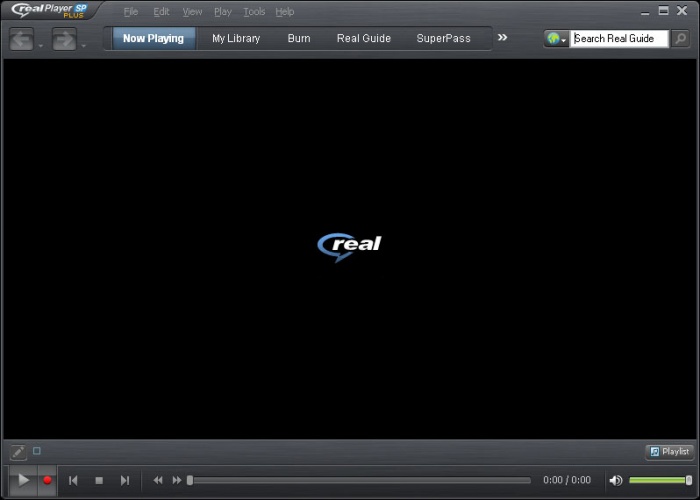Open the Tools menu
This screenshot has width=700, height=500.
pos(254,12)
